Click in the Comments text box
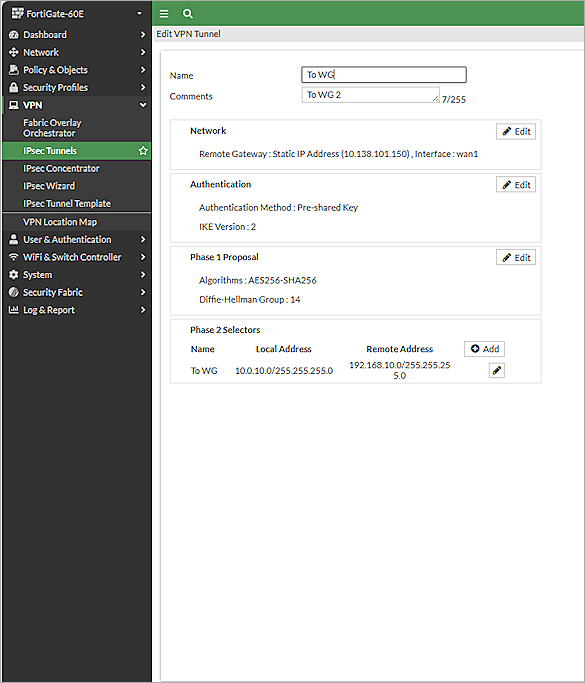This screenshot has height=683, width=585. (x=370, y=95)
